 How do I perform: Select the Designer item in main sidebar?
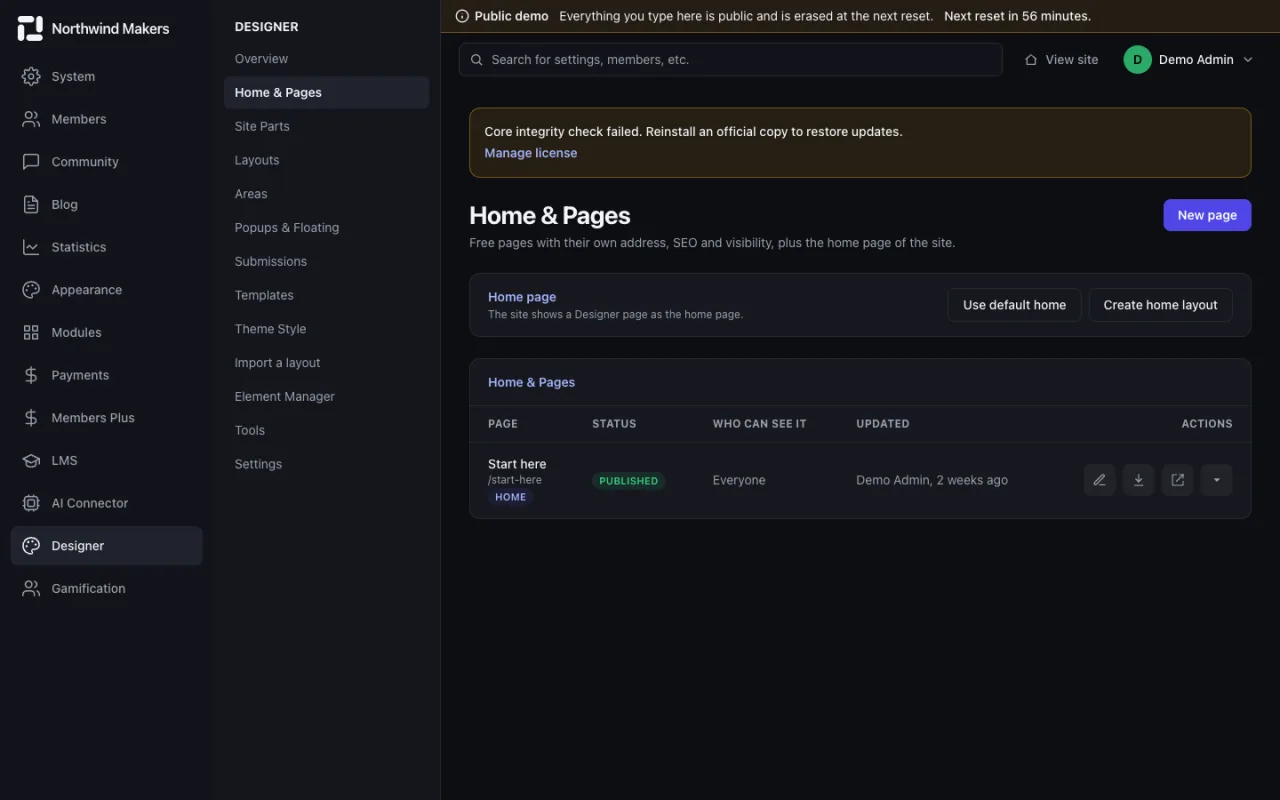(107, 546)
